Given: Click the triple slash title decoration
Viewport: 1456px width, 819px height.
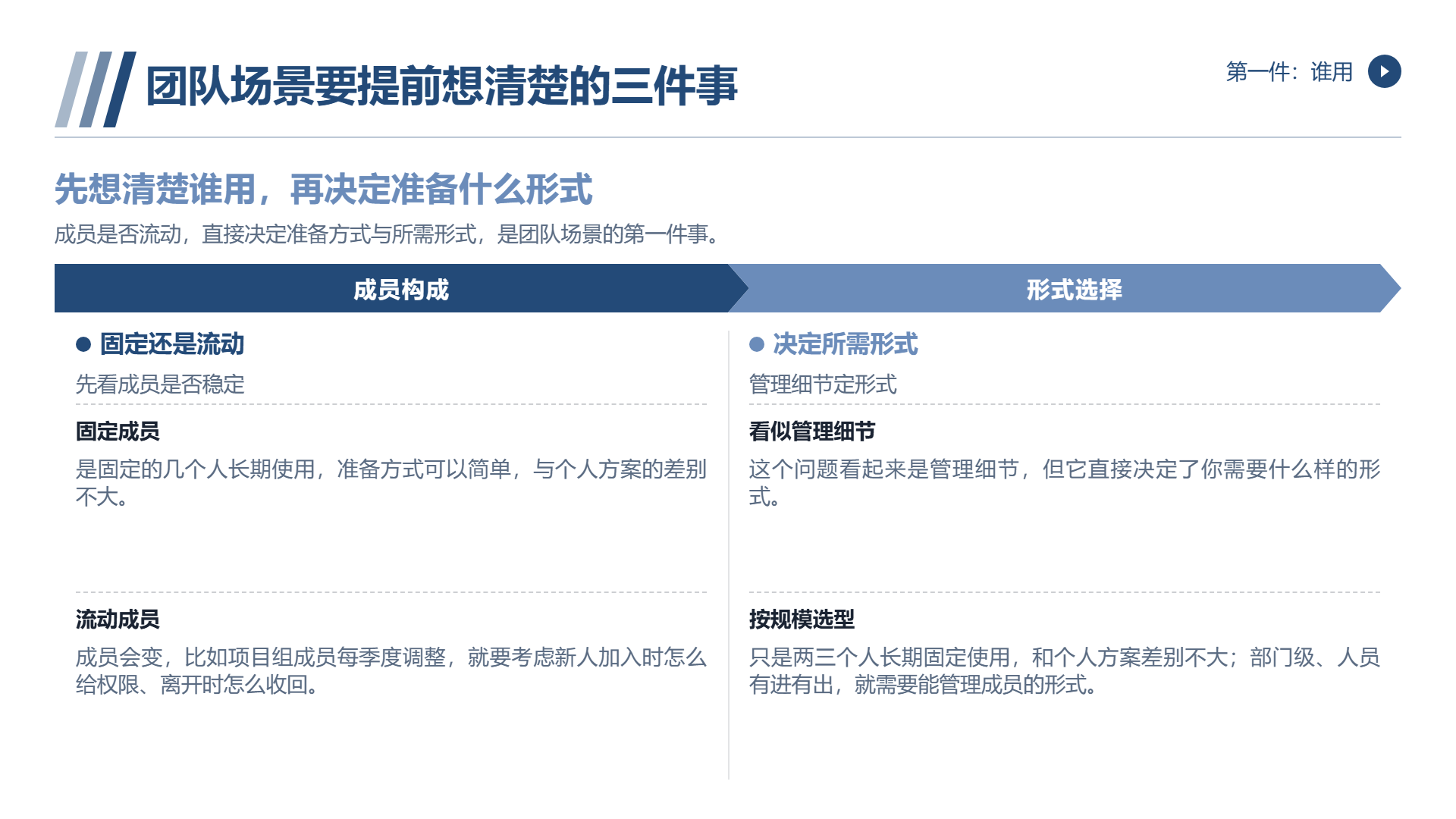Looking at the screenshot, I should click(96, 89).
